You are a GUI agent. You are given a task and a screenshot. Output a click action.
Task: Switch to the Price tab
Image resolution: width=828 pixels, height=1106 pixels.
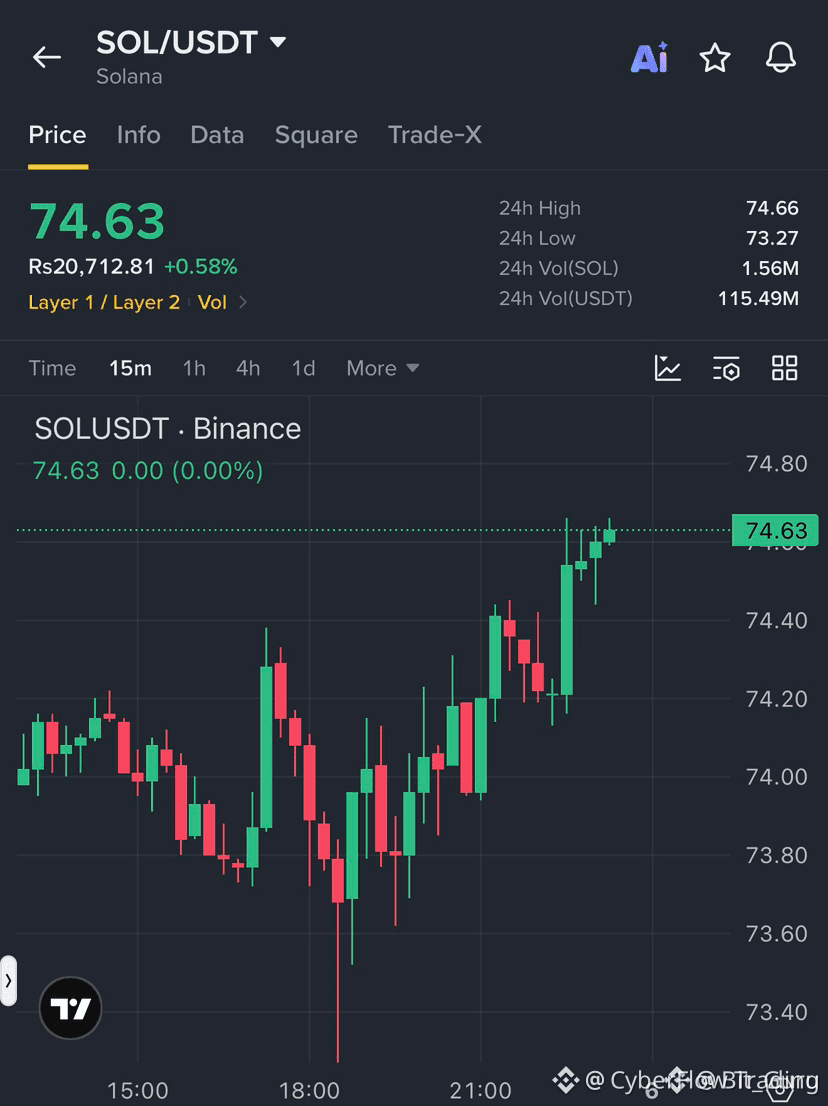pyautogui.click(x=57, y=135)
